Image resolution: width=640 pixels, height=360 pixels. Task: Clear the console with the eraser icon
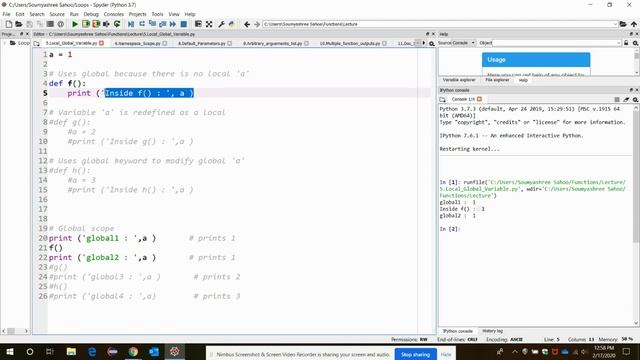point(627,99)
